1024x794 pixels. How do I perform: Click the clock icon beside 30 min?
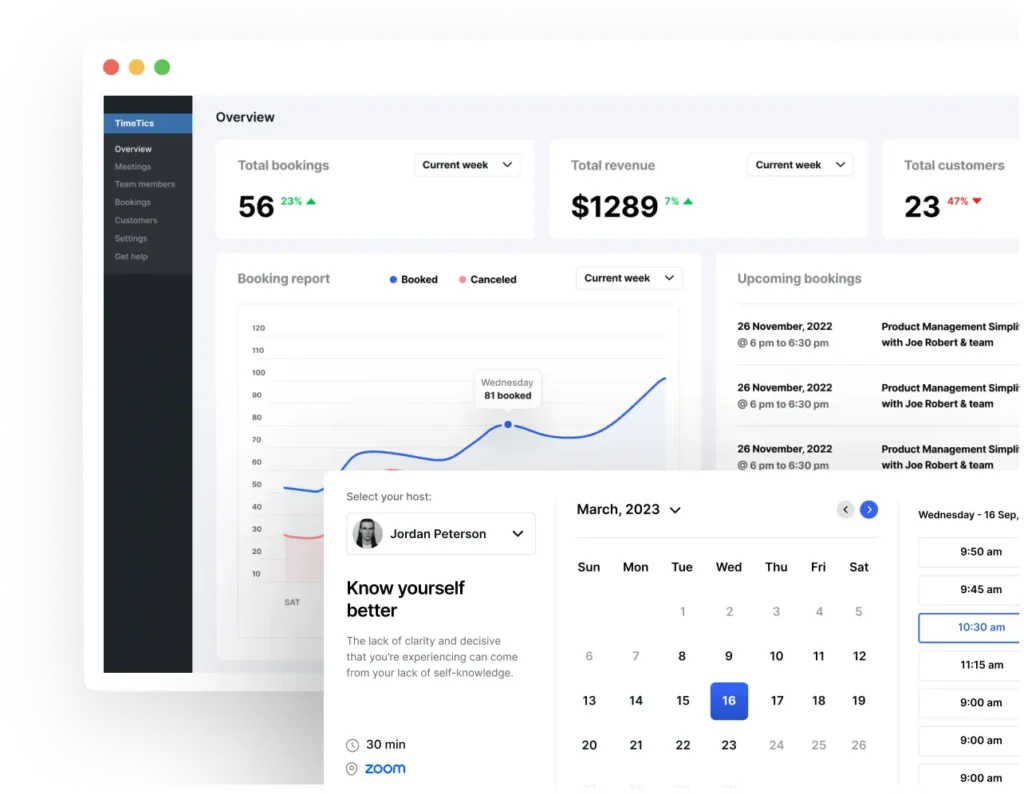(x=352, y=745)
